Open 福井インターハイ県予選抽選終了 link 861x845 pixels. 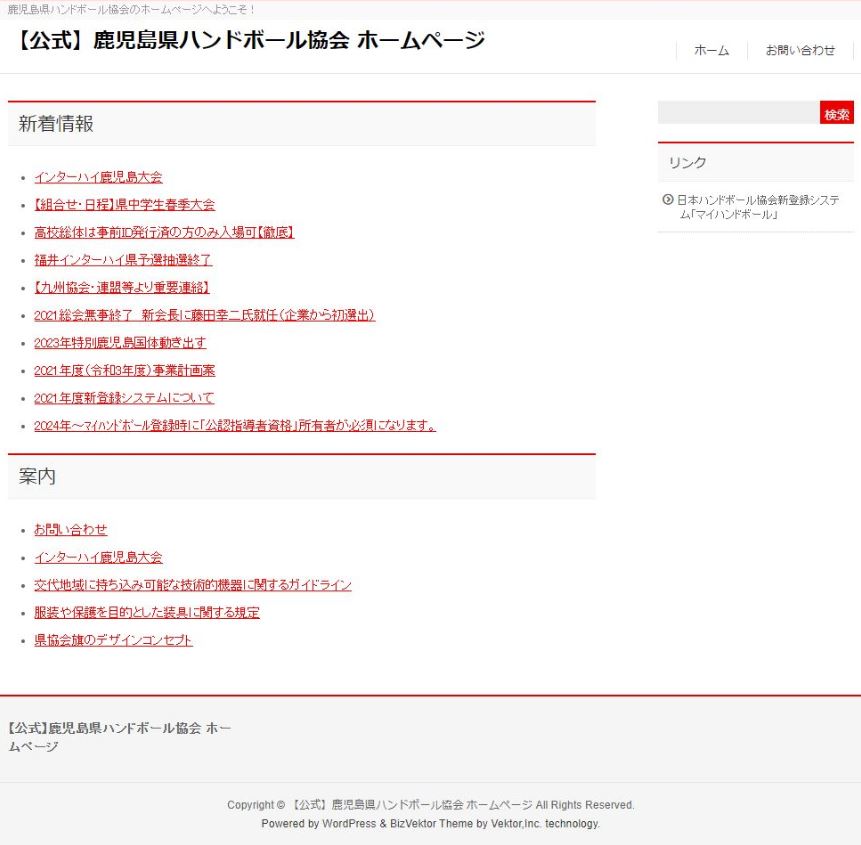[123, 260]
